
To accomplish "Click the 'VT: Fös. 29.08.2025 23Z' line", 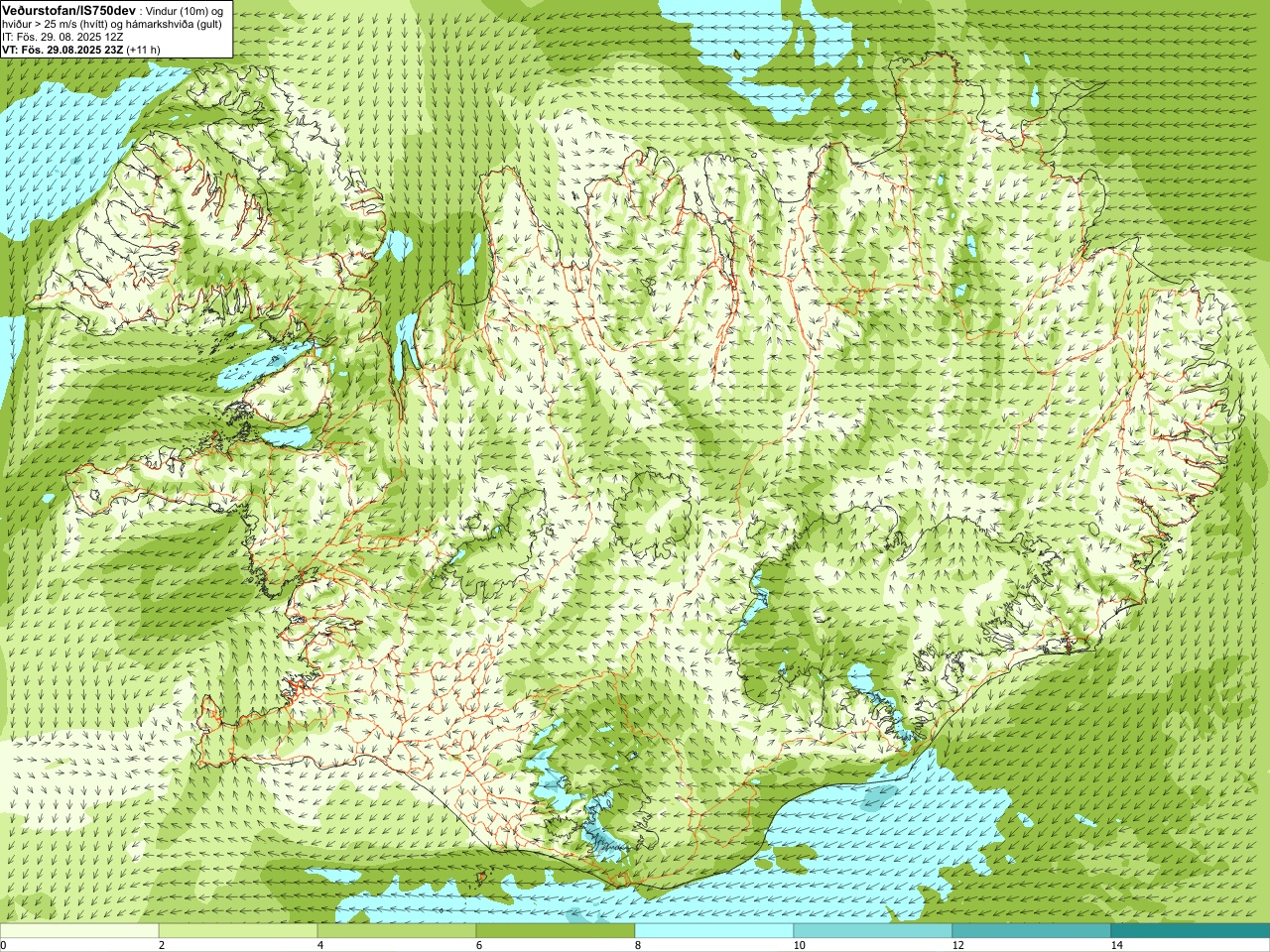I will point(63,50).
